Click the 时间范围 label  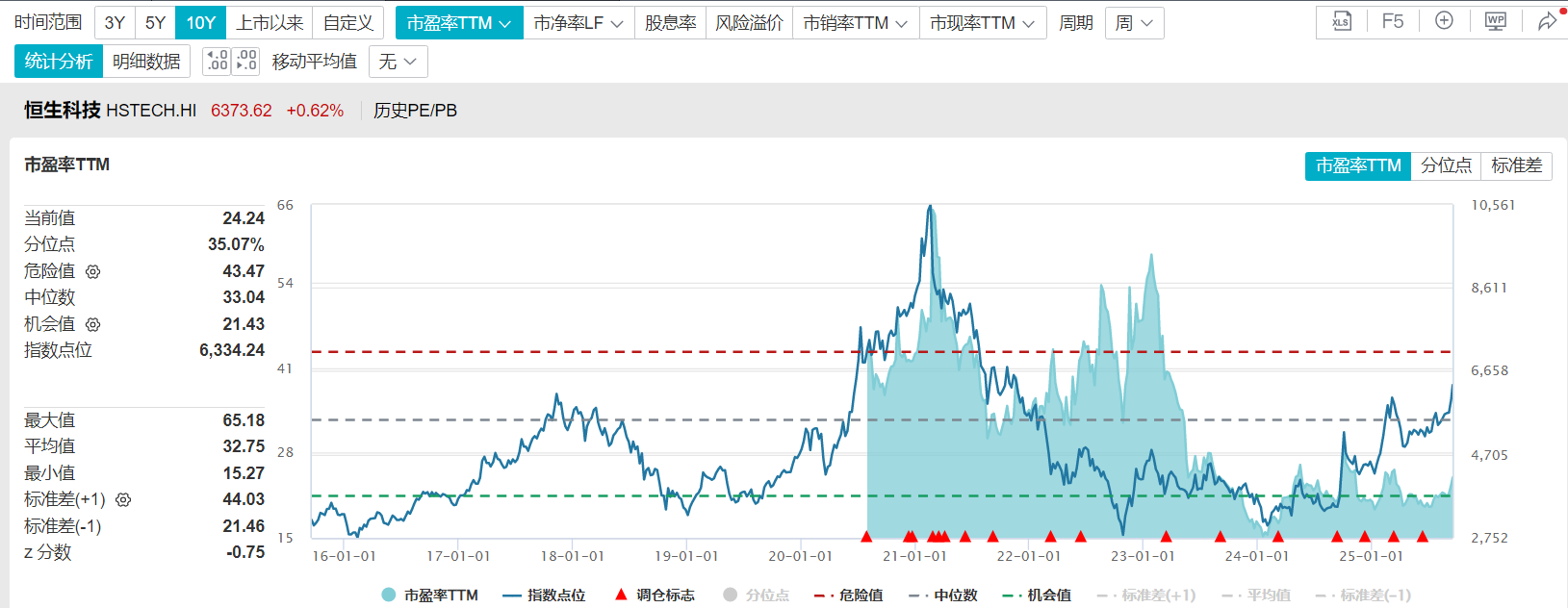(x=48, y=22)
